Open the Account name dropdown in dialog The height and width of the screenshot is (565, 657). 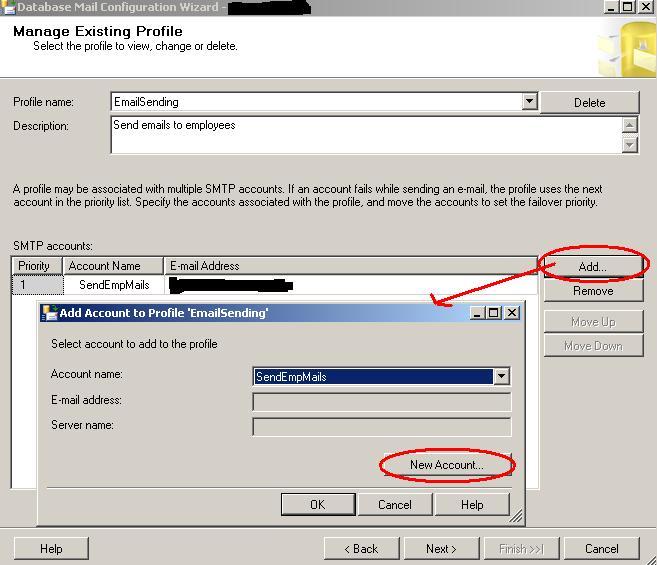point(502,376)
